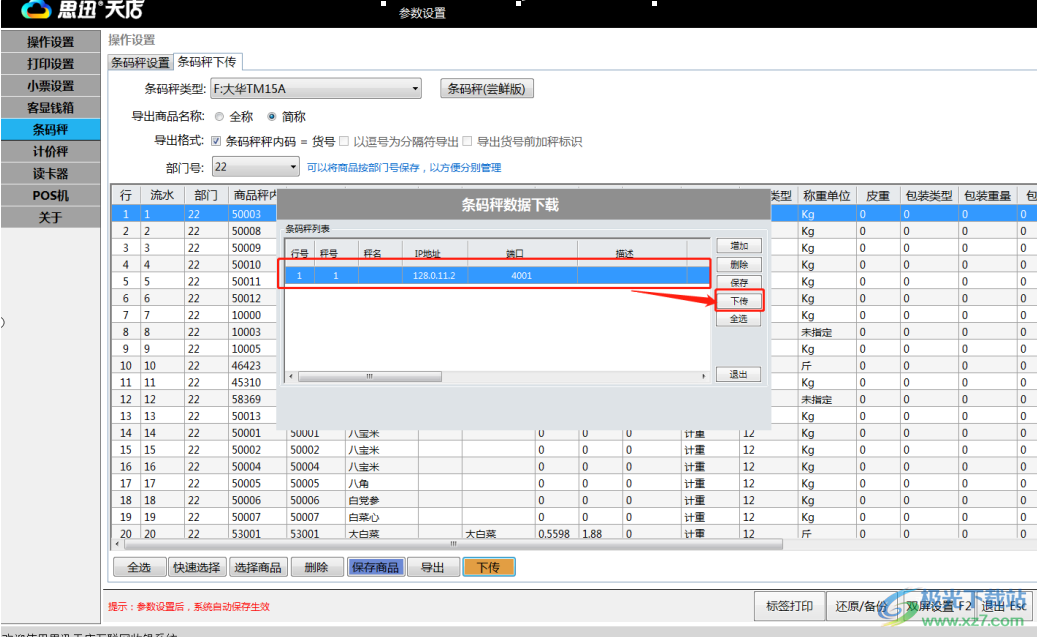Click the bottom 删除 button
Viewport: 1037px width, 637px height.
coord(316,568)
